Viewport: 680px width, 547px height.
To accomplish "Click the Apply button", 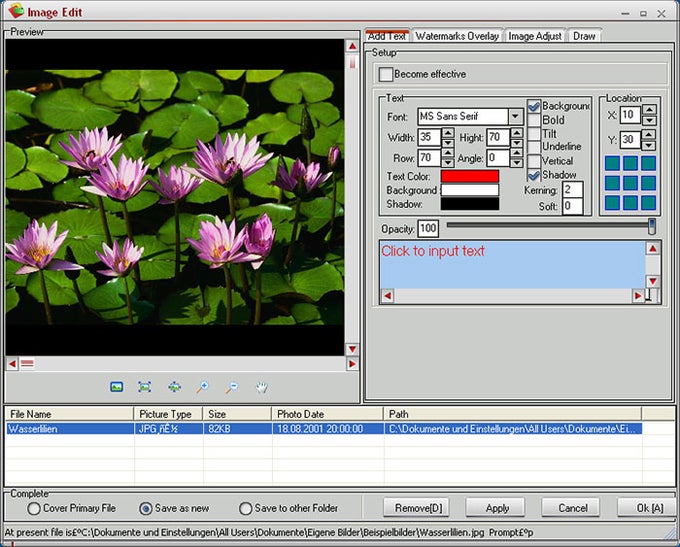I will pos(496,508).
